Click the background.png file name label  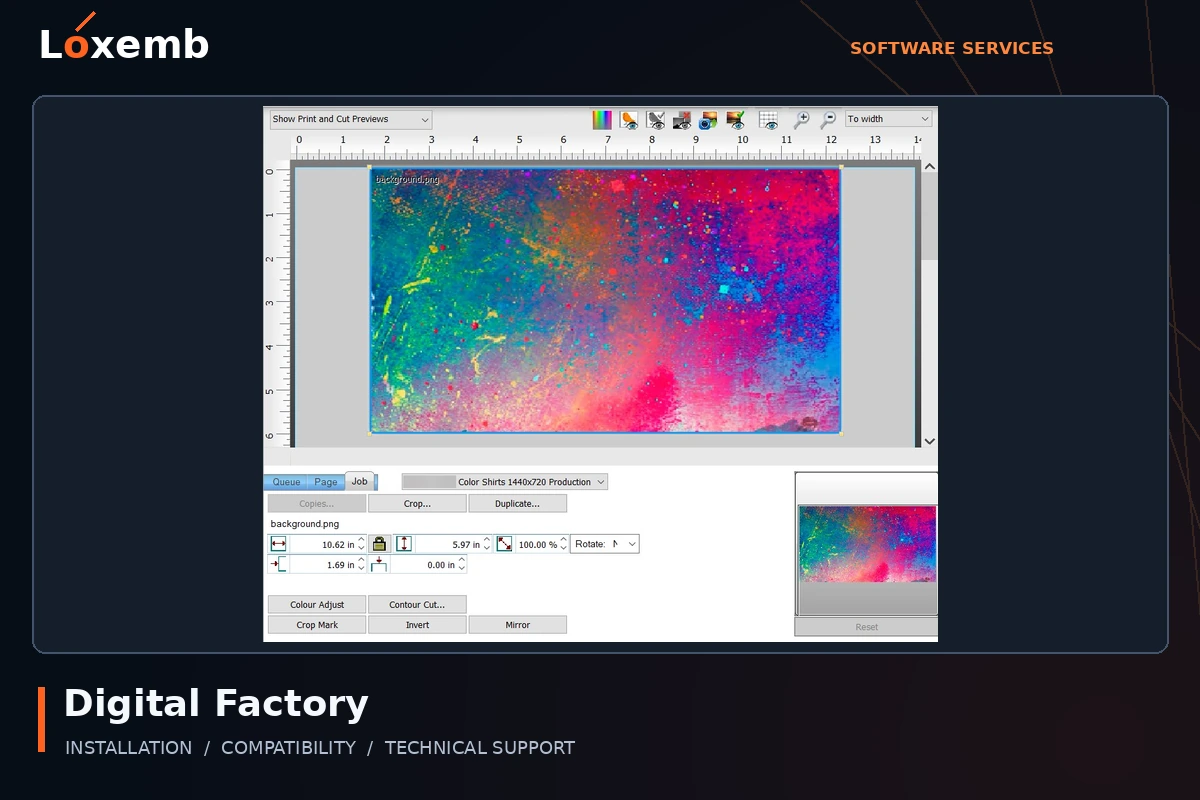(x=305, y=524)
